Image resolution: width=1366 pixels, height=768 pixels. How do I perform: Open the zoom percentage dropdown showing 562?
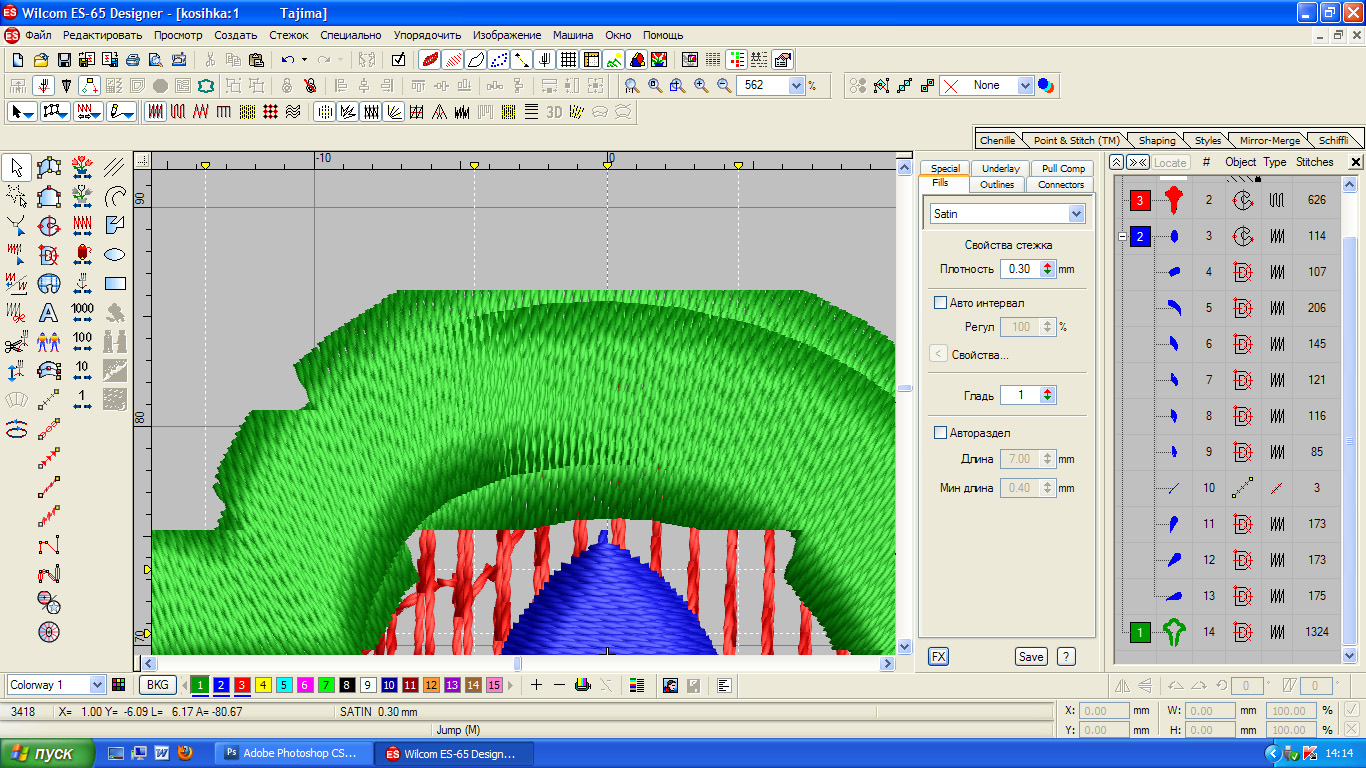[797, 86]
